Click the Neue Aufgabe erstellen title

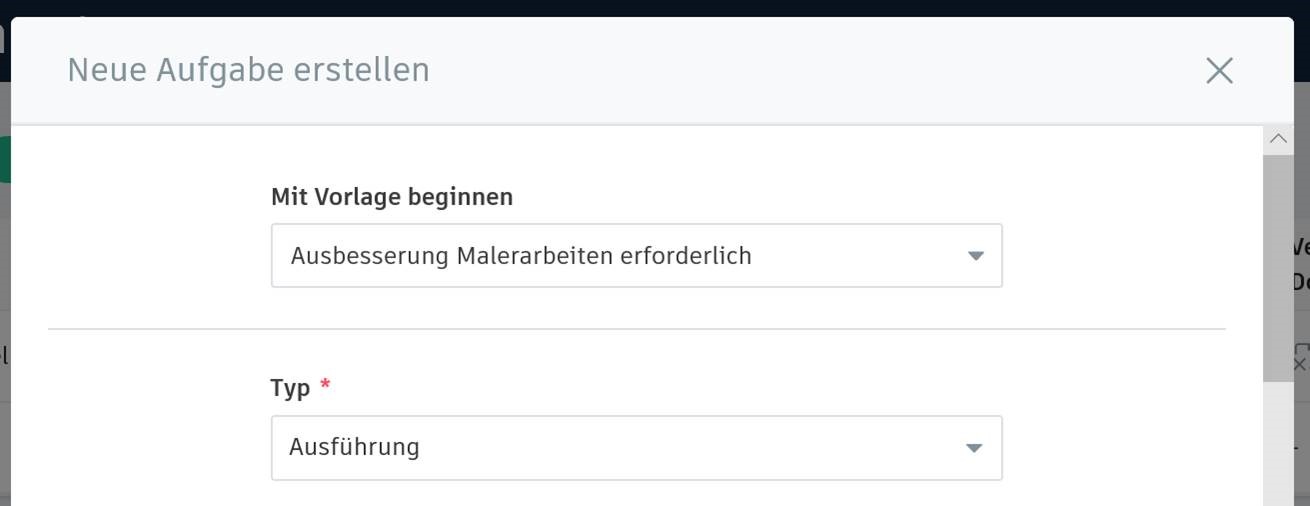click(248, 70)
